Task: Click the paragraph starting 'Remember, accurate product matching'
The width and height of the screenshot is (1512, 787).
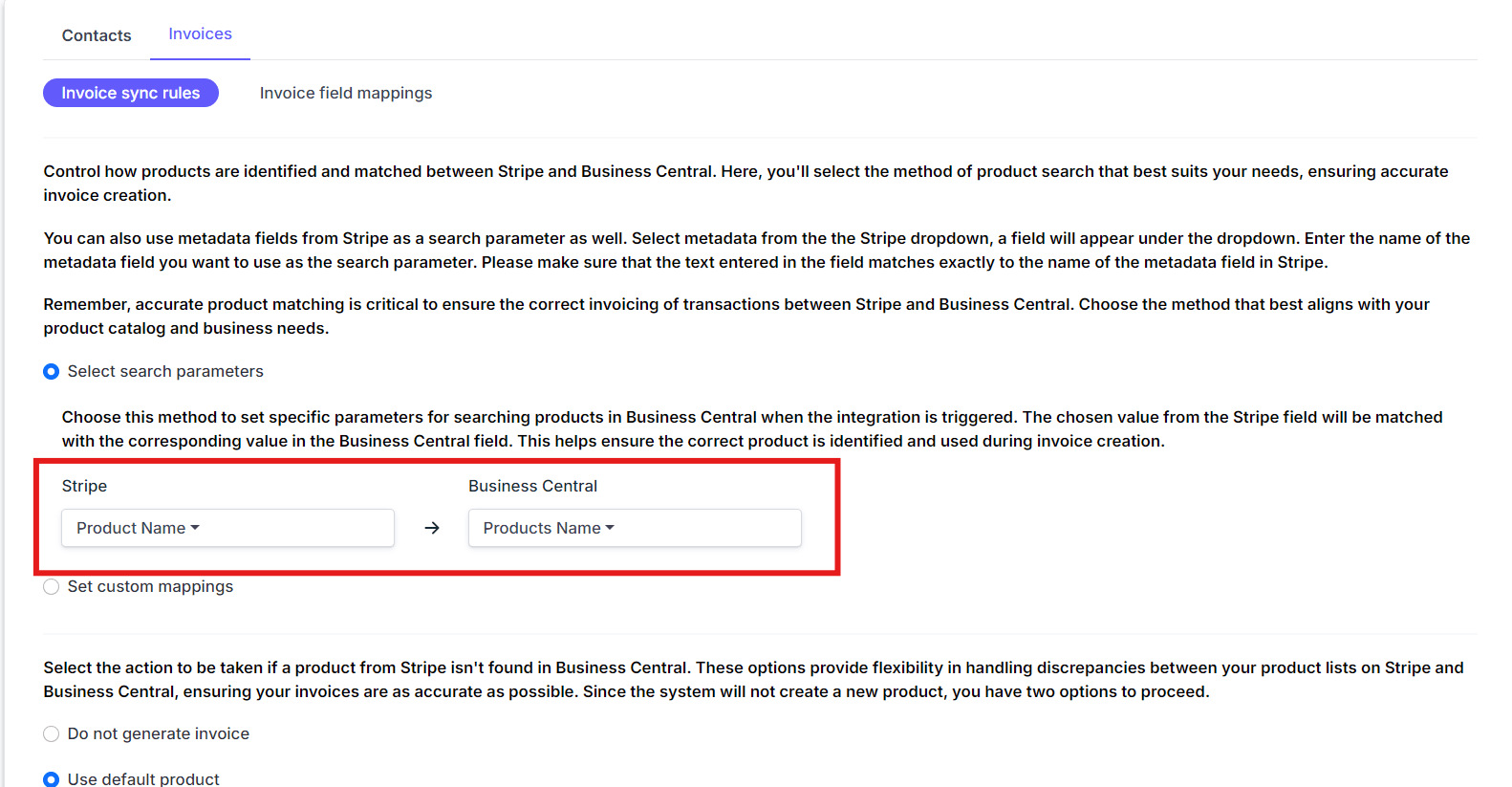Action: pos(736,316)
